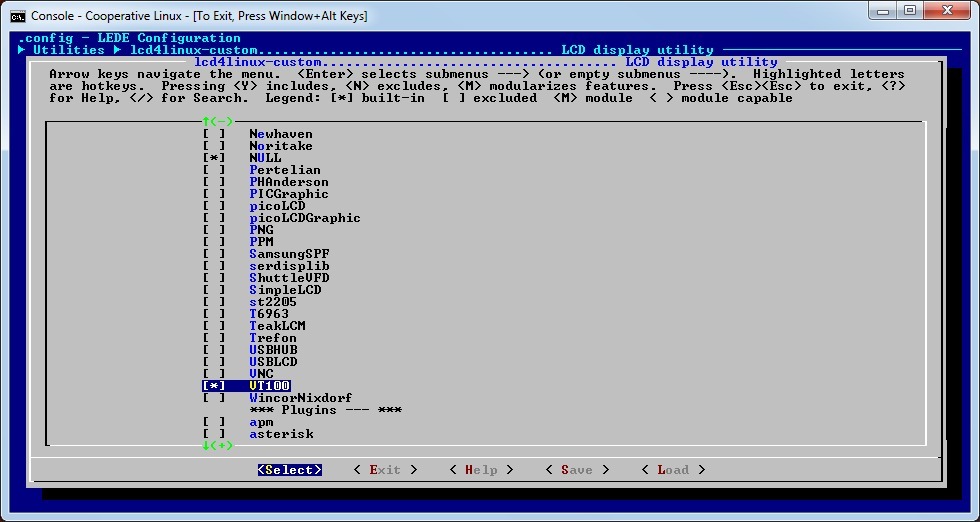Click the .config - LEDE Configuration title
The height and width of the screenshot is (522, 980).
pyautogui.click(x=129, y=38)
